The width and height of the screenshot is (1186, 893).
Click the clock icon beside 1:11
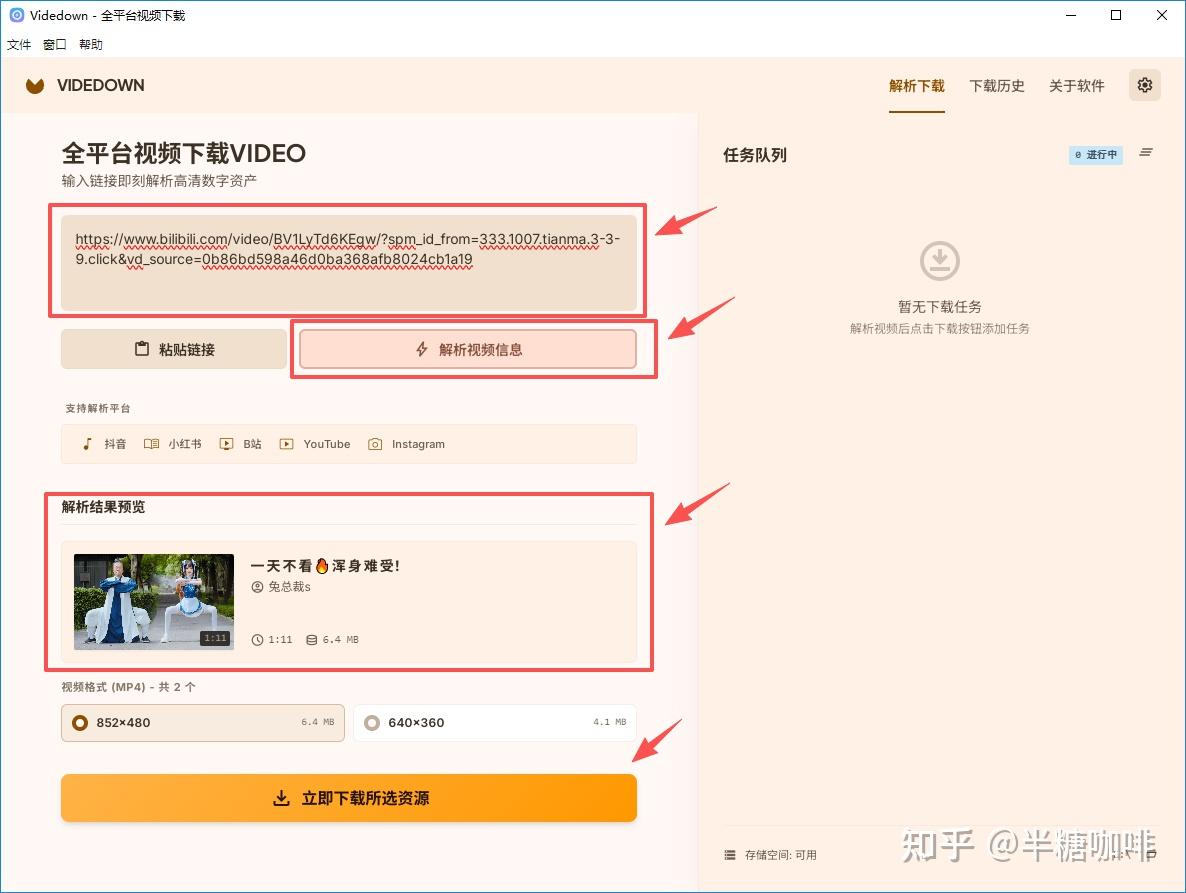(257, 640)
